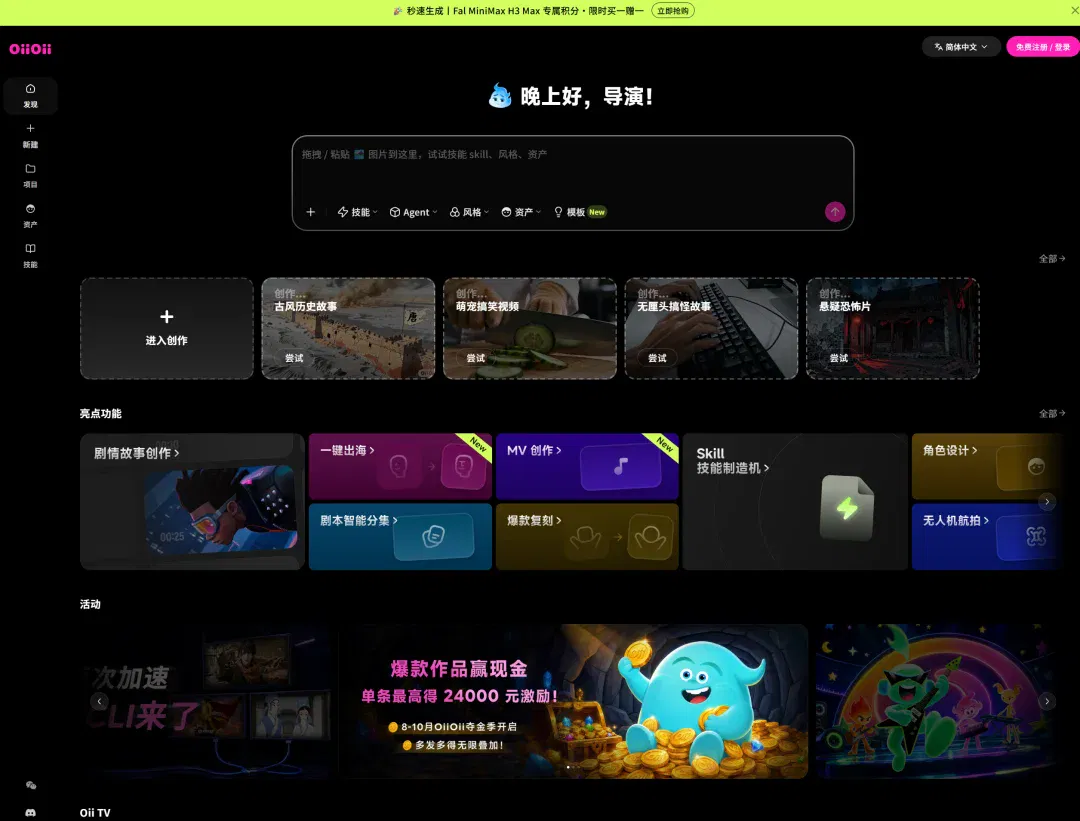Screen dimensions: 1080x821
Task: Click the lightning file icon in Skill card
Action: (x=847, y=508)
